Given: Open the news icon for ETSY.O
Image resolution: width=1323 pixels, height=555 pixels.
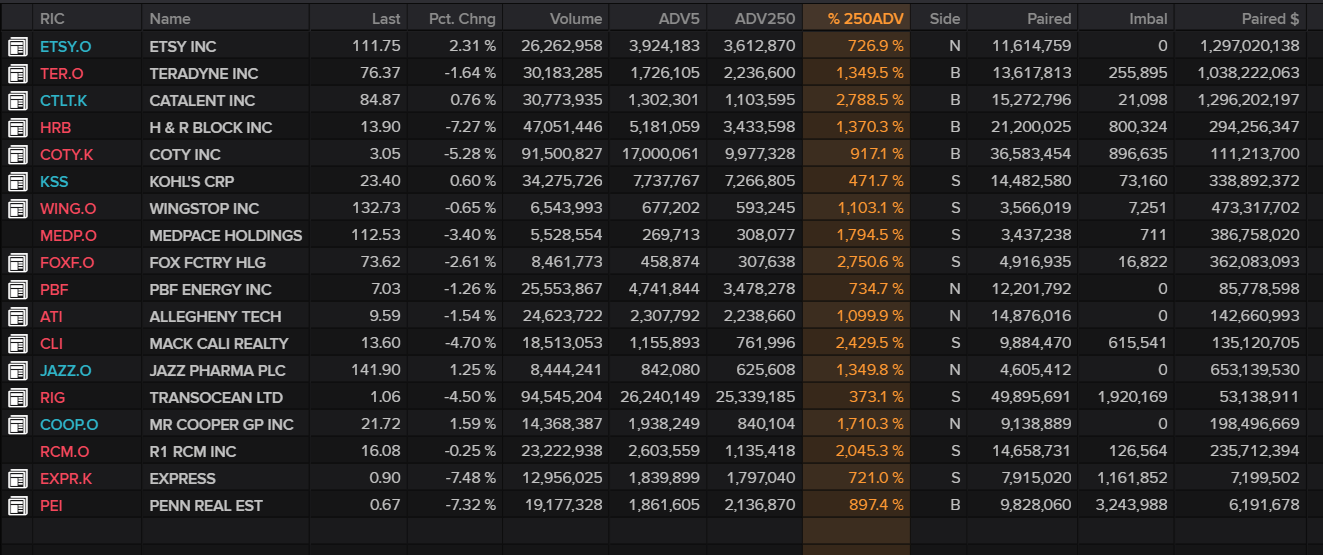Looking at the screenshot, I should 17,46.
